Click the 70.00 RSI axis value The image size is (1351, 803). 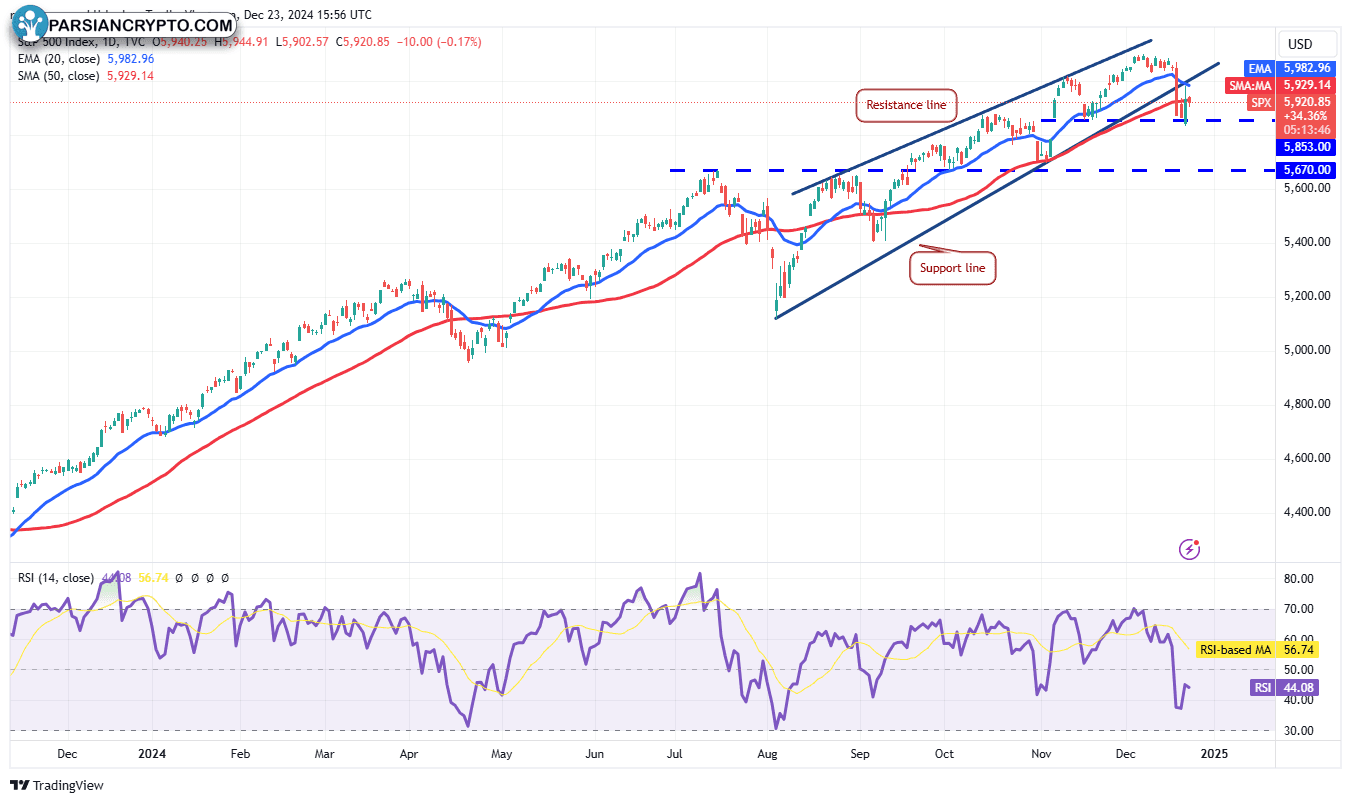tap(1298, 609)
